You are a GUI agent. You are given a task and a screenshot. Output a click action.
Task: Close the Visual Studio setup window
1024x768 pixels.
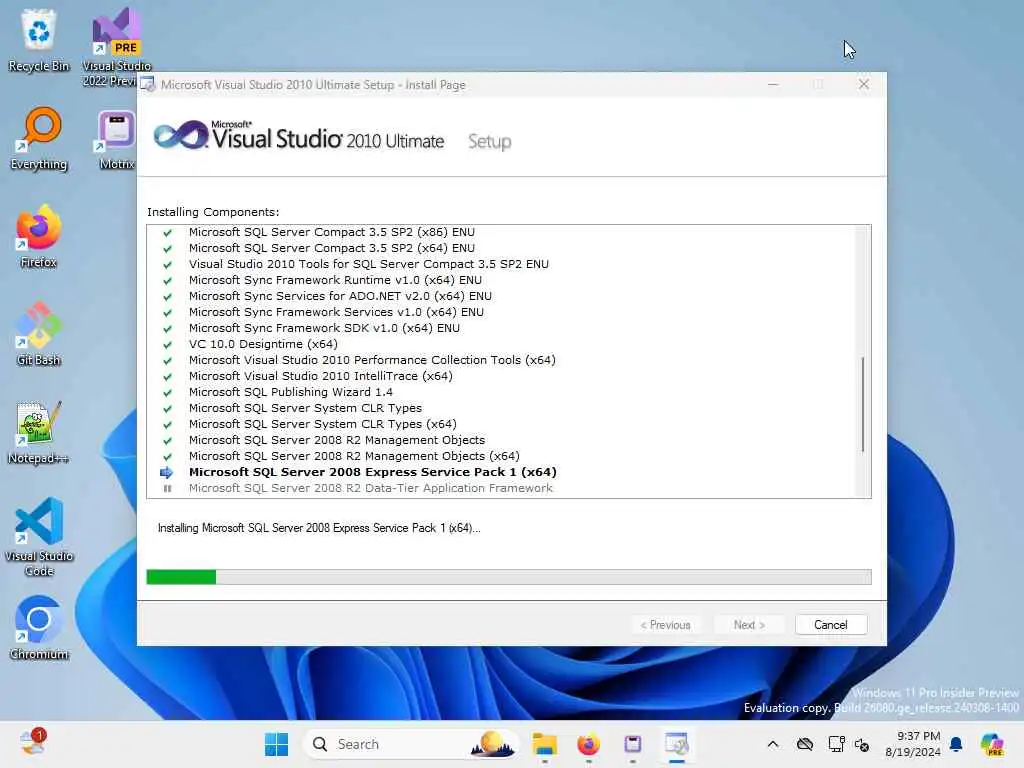pyautogui.click(x=863, y=85)
